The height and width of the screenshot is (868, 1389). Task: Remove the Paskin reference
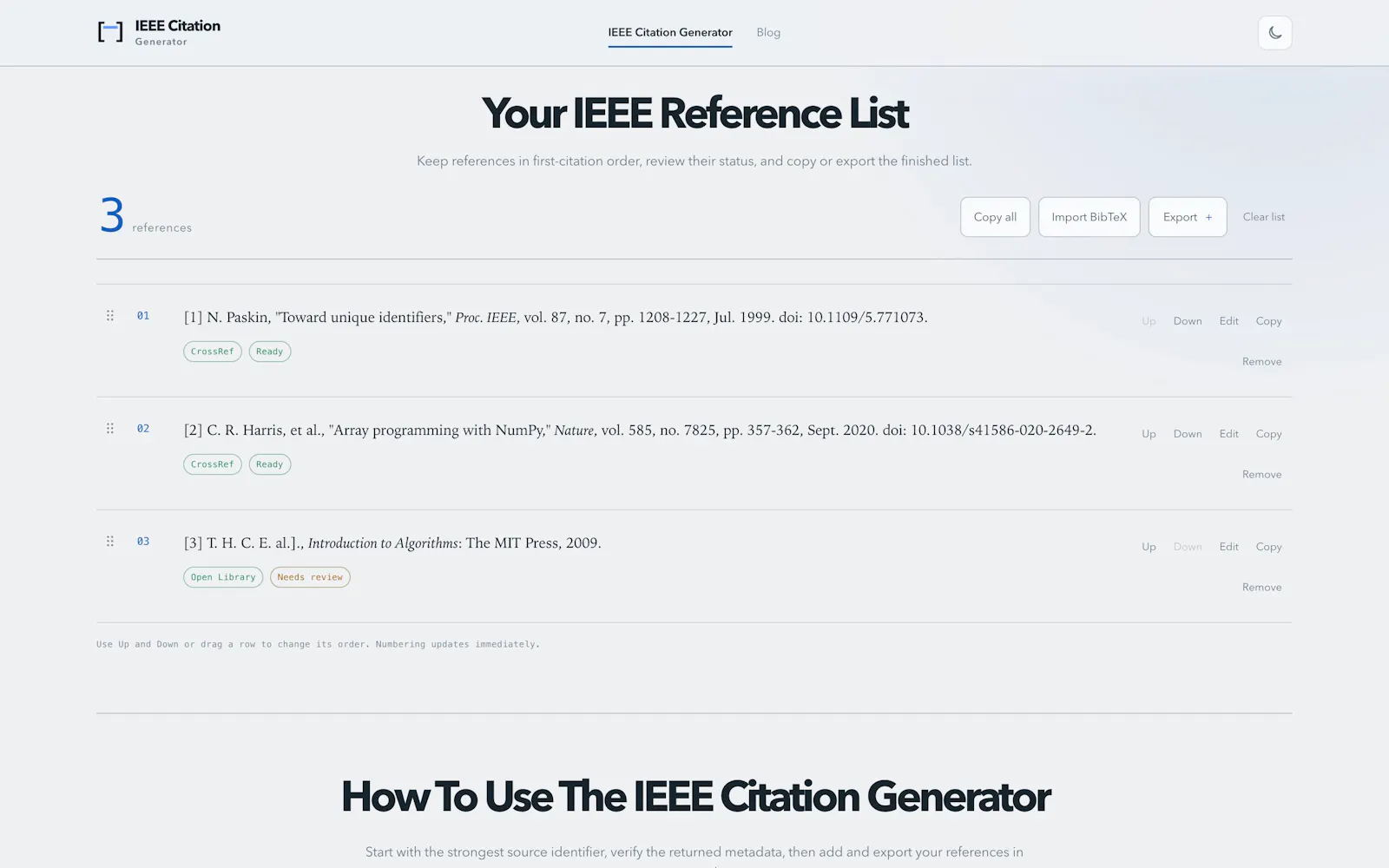pyautogui.click(x=1261, y=362)
